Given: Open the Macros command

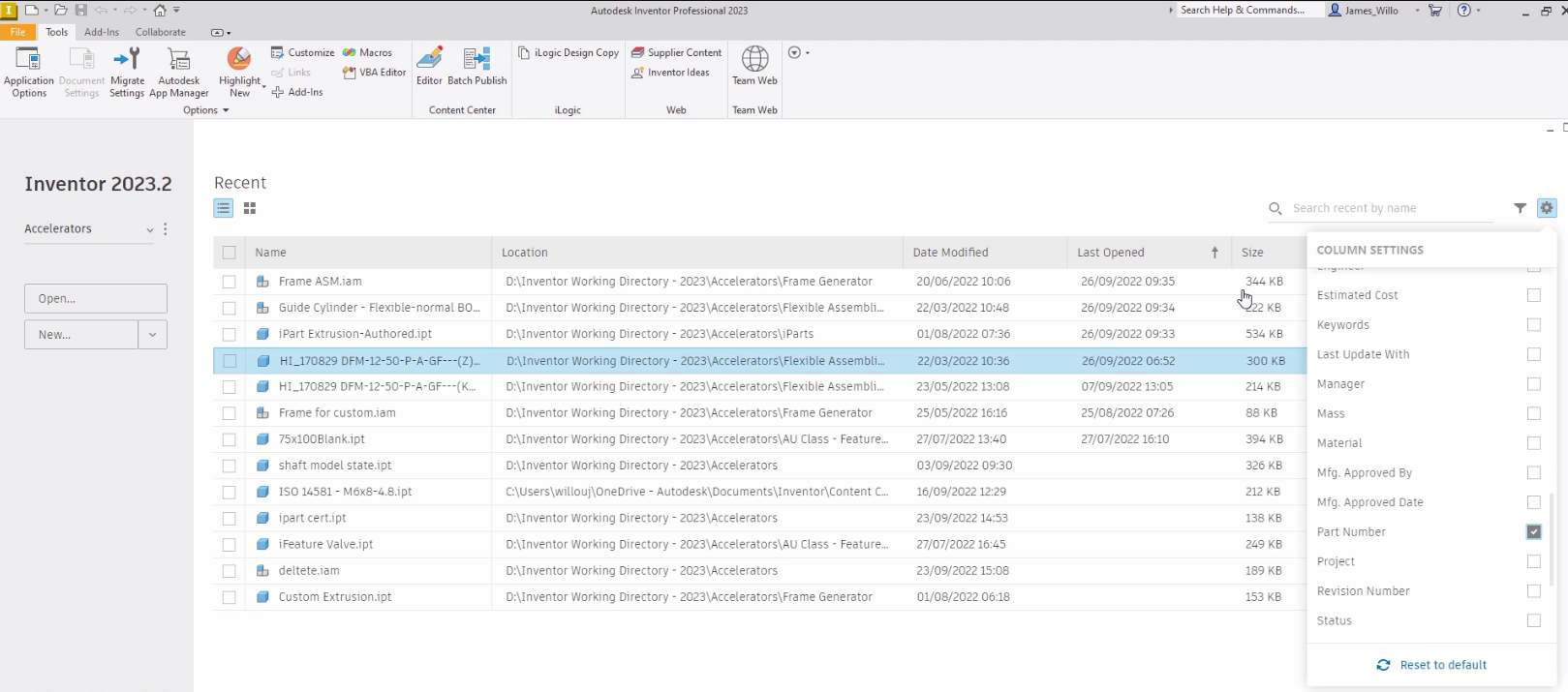Looking at the screenshot, I should [367, 52].
